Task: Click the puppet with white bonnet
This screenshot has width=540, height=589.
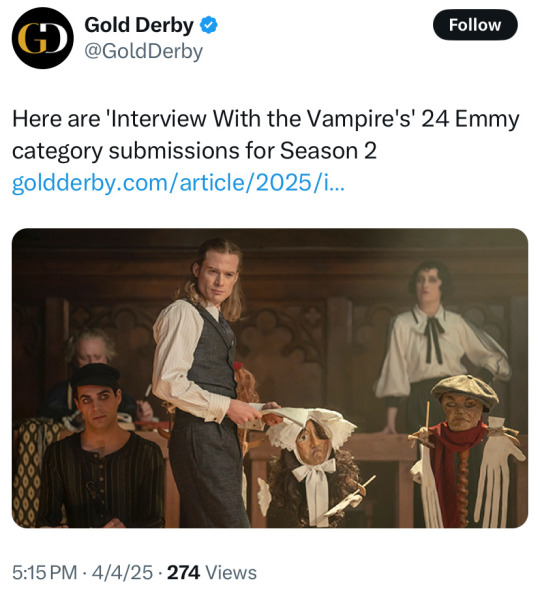Action: [312, 466]
